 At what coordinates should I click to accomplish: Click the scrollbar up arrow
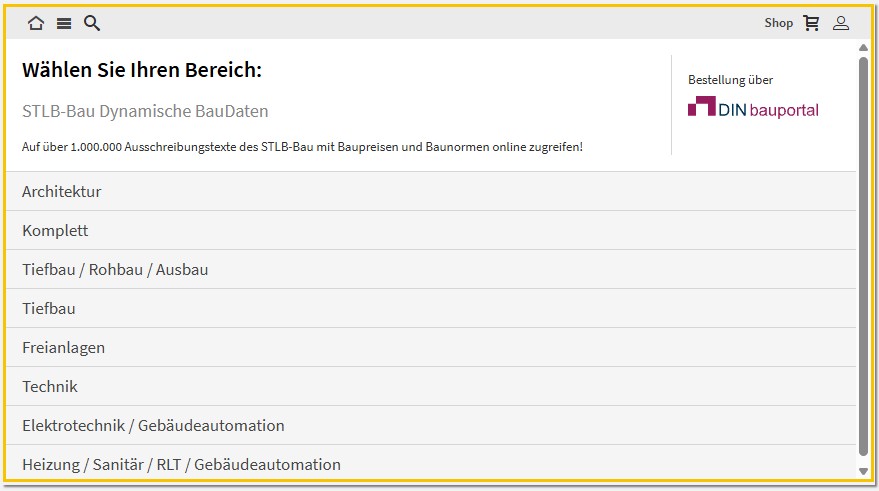pyautogui.click(x=863, y=48)
